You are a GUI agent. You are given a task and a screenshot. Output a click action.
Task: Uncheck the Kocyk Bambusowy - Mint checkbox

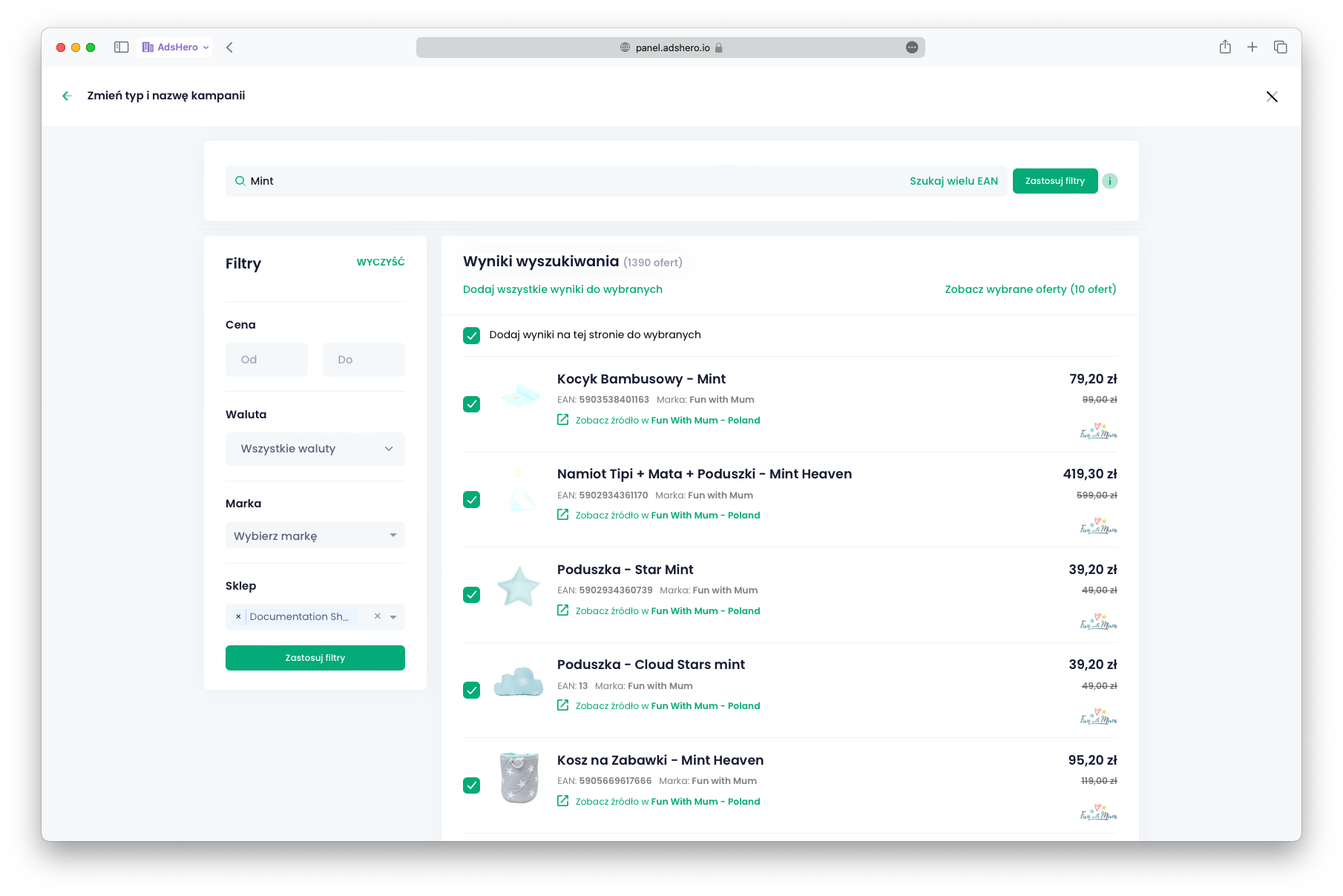(x=471, y=404)
